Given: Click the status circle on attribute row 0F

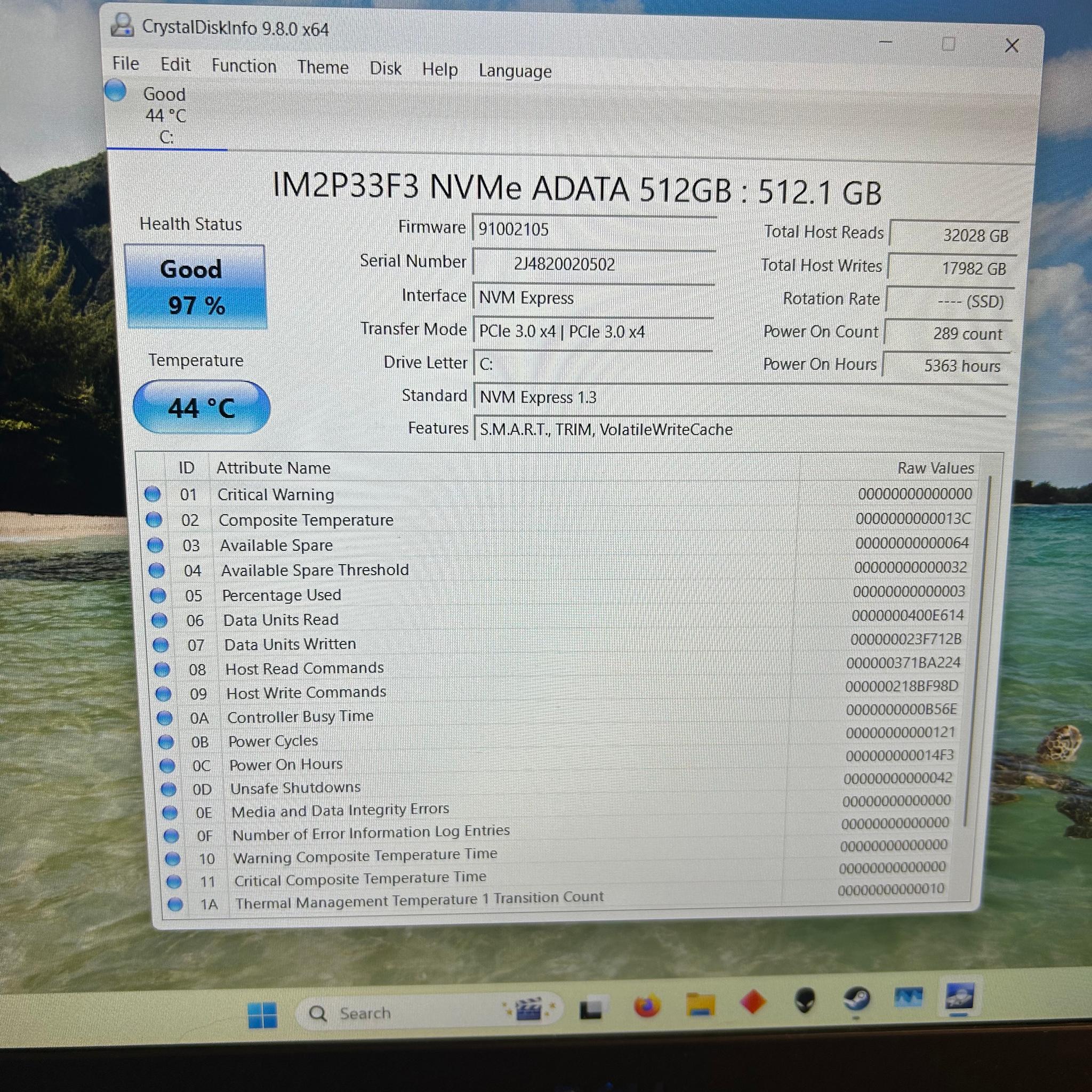Looking at the screenshot, I should coord(171,836).
